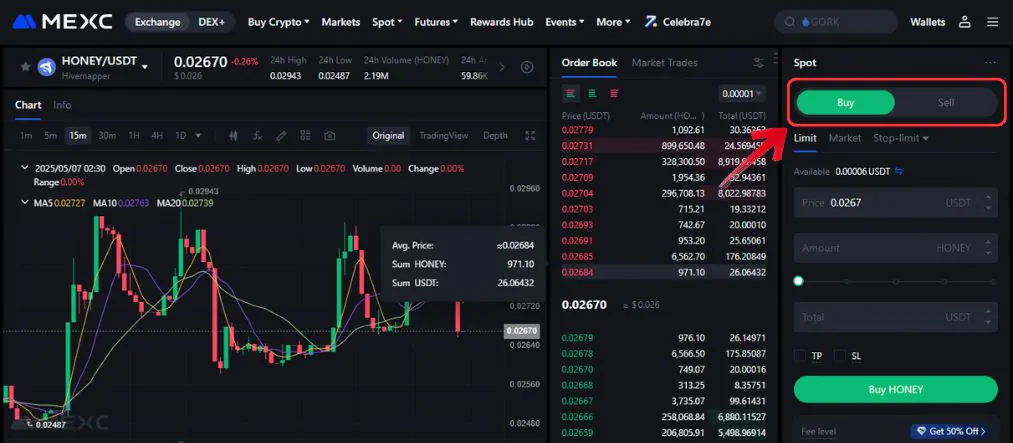Click the transfer arrows next to Available USDT

point(898,172)
